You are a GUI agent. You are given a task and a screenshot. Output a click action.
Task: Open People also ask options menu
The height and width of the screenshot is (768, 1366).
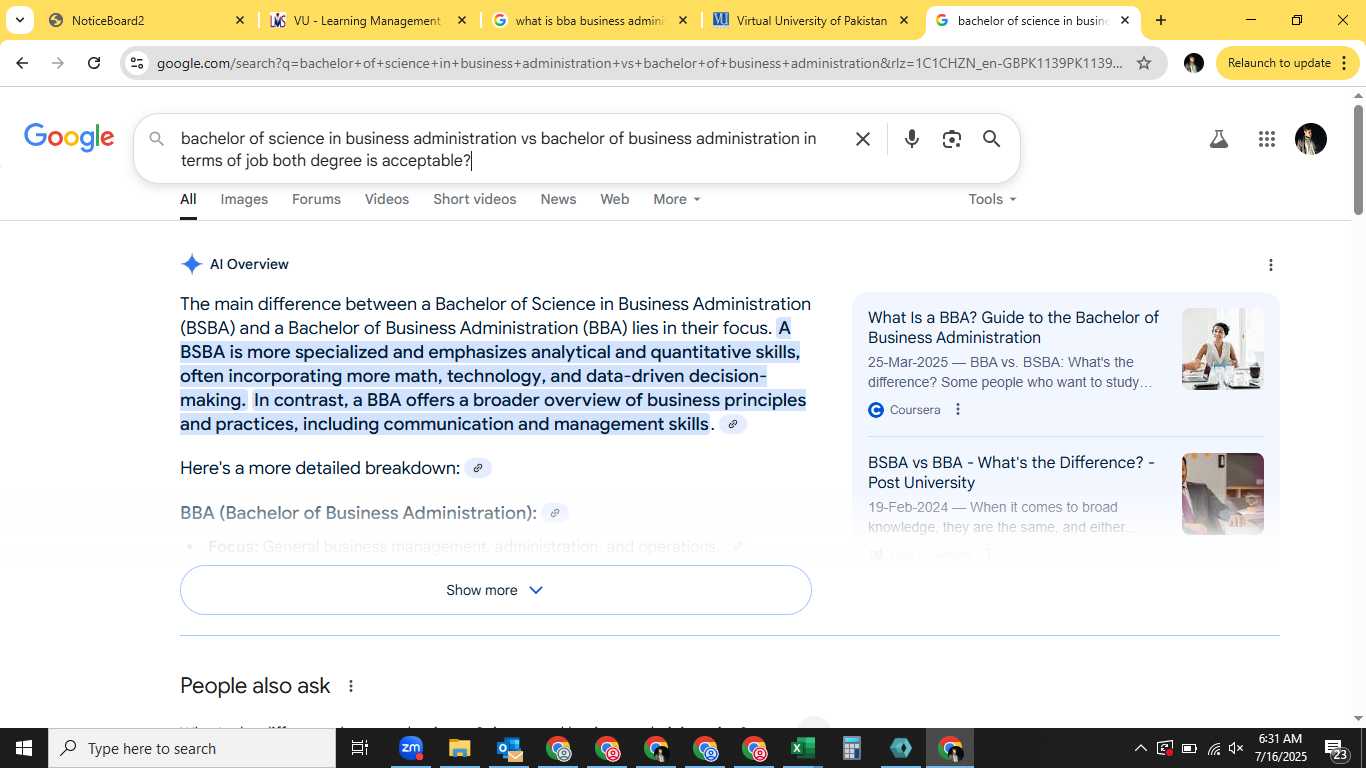pyautogui.click(x=350, y=686)
